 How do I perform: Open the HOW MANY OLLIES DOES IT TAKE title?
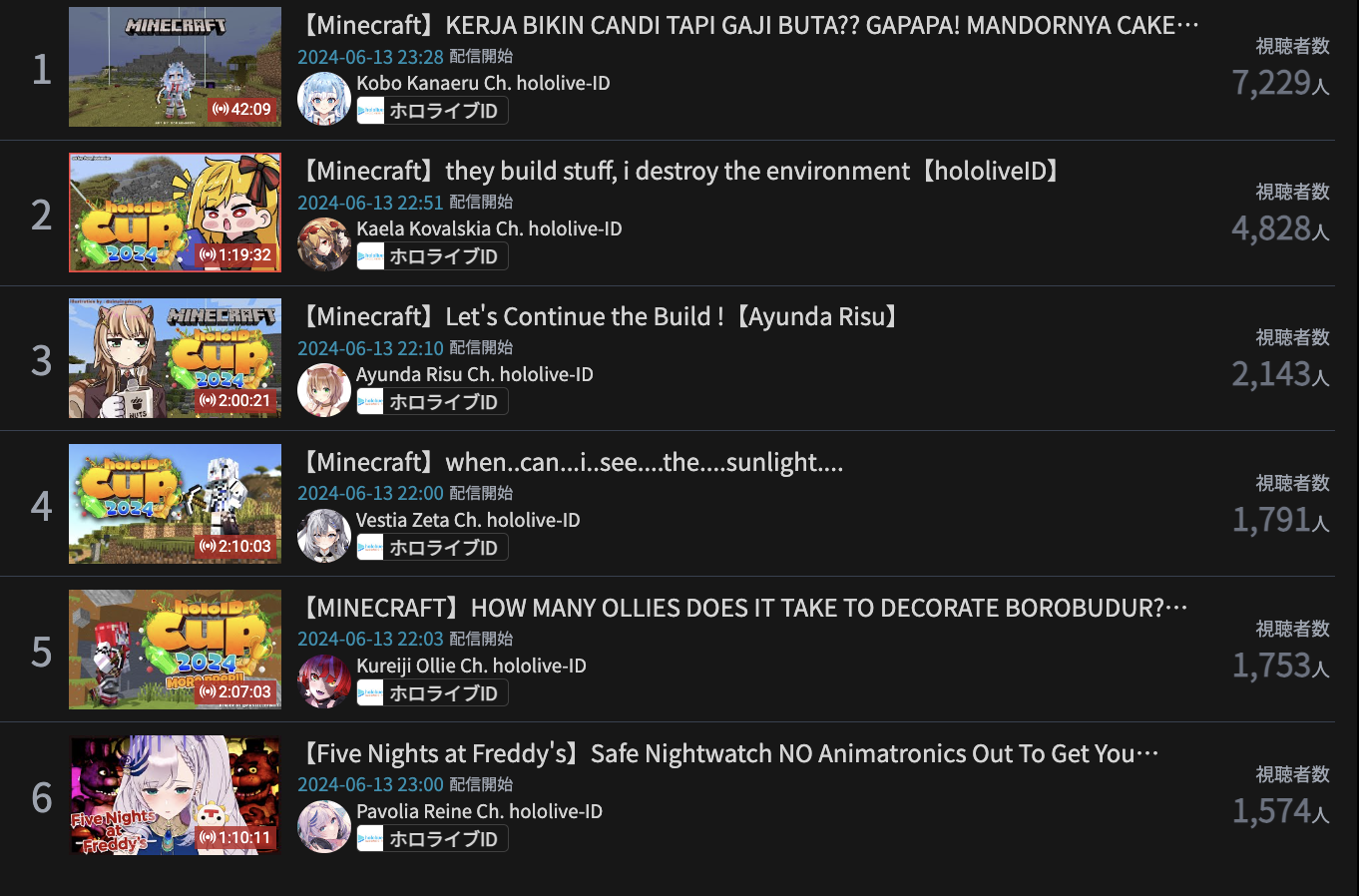click(x=743, y=609)
